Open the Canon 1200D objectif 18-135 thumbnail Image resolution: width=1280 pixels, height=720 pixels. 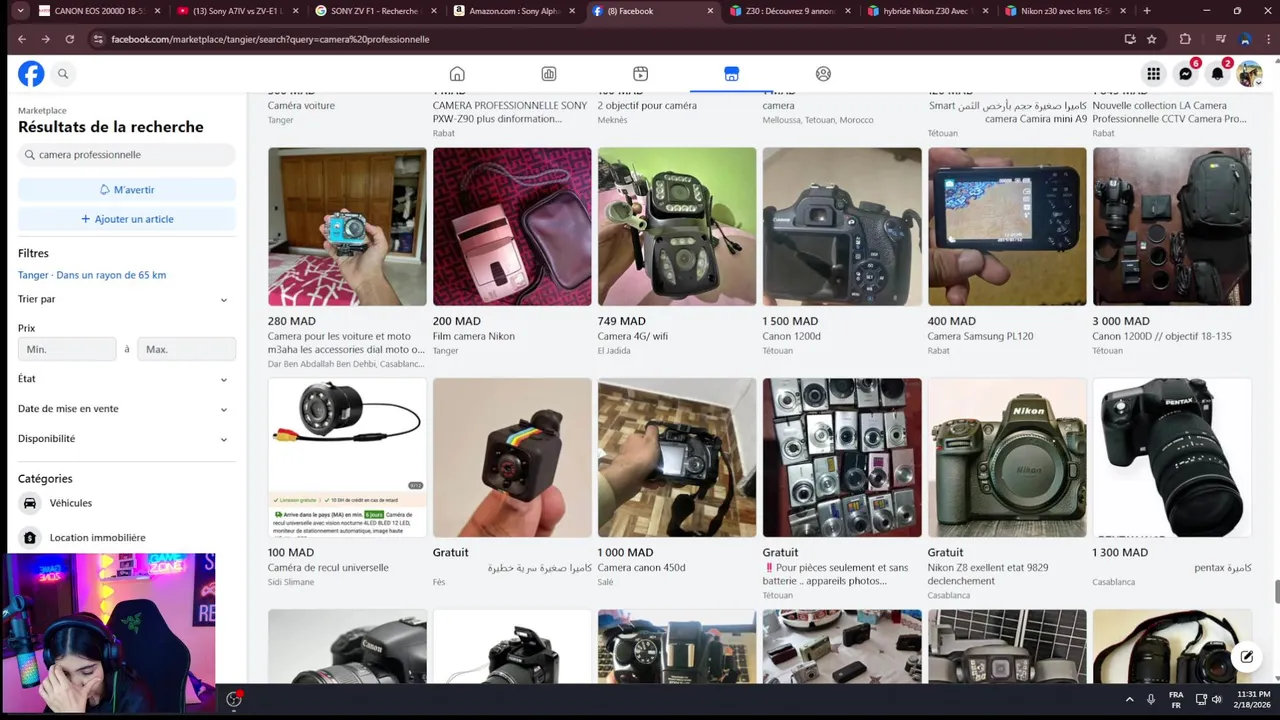[x=1172, y=227]
